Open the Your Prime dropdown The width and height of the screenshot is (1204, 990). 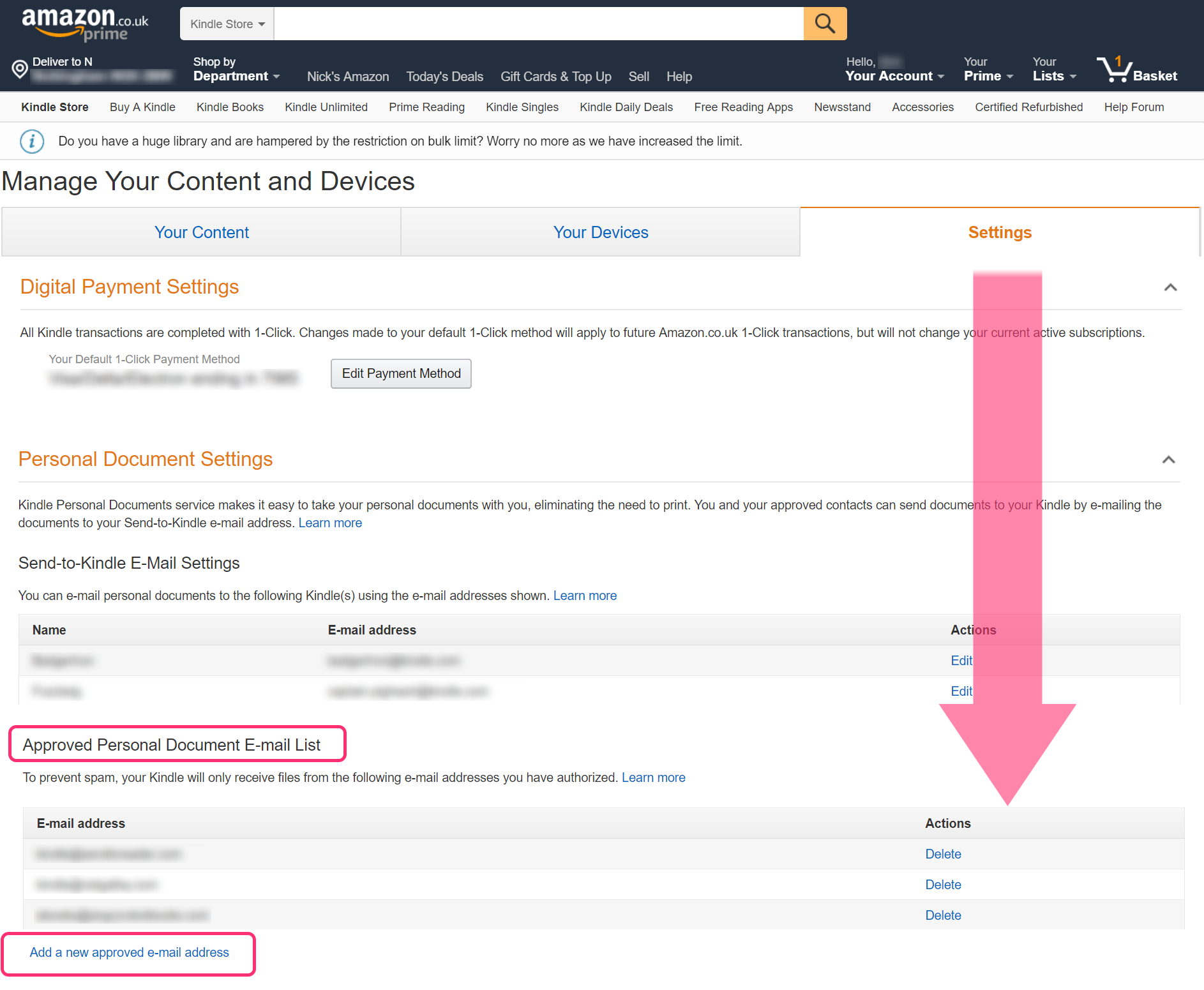[x=988, y=70]
